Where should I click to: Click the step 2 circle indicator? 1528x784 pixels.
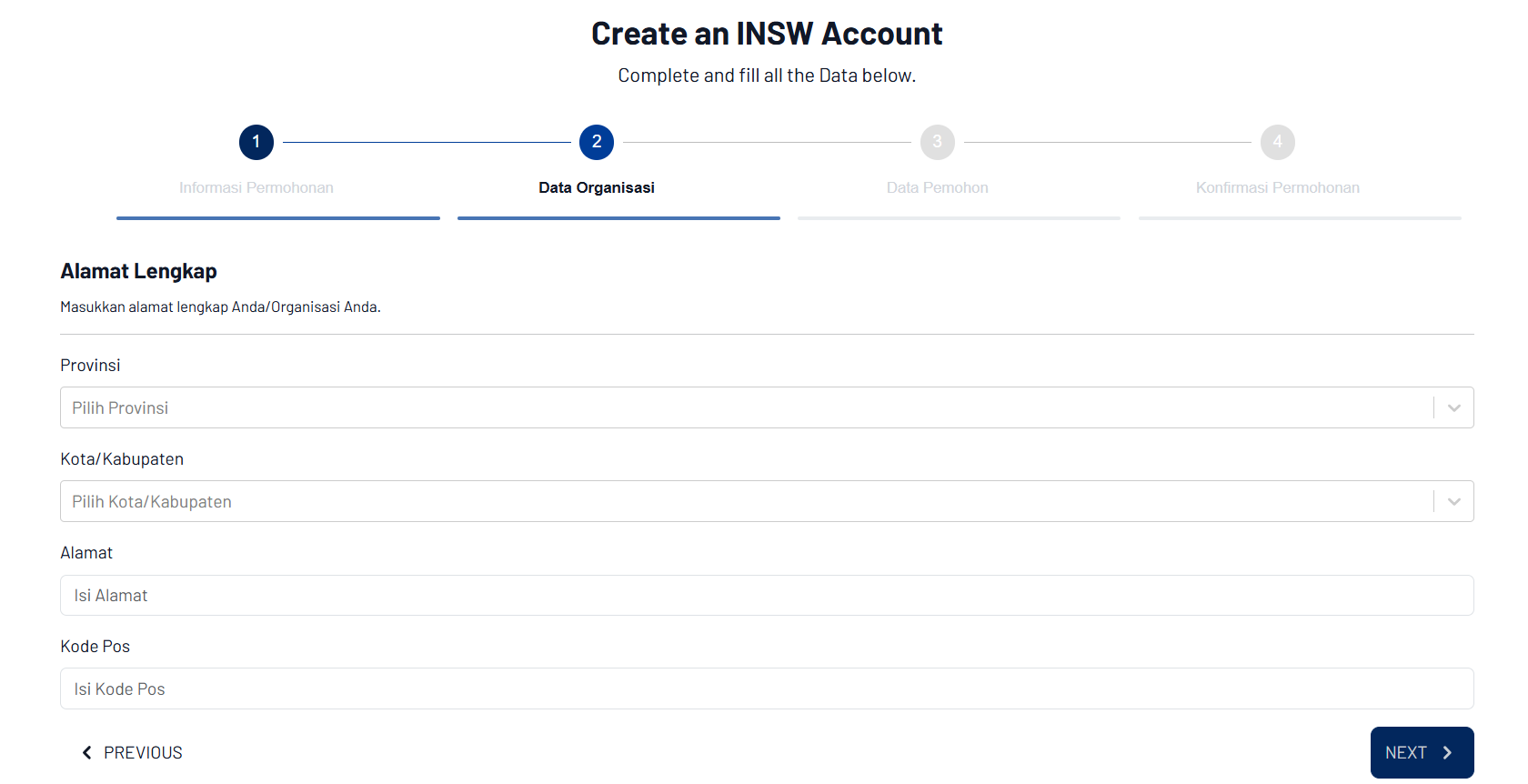[x=597, y=142]
